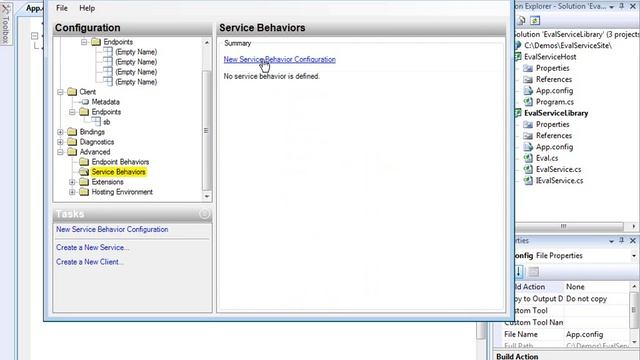This screenshot has height=360, width=640.
Task: Click the Diagnostics folder icon
Action: click(x=72, y=142)
